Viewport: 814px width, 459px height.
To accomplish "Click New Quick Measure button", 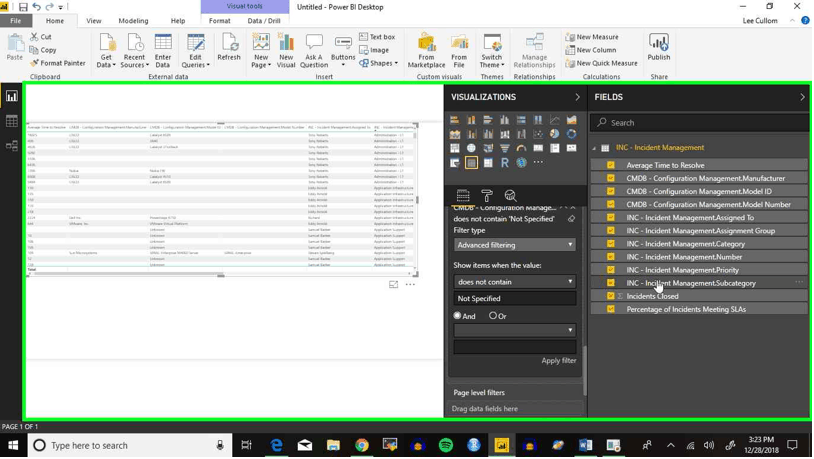I will 601,63.
